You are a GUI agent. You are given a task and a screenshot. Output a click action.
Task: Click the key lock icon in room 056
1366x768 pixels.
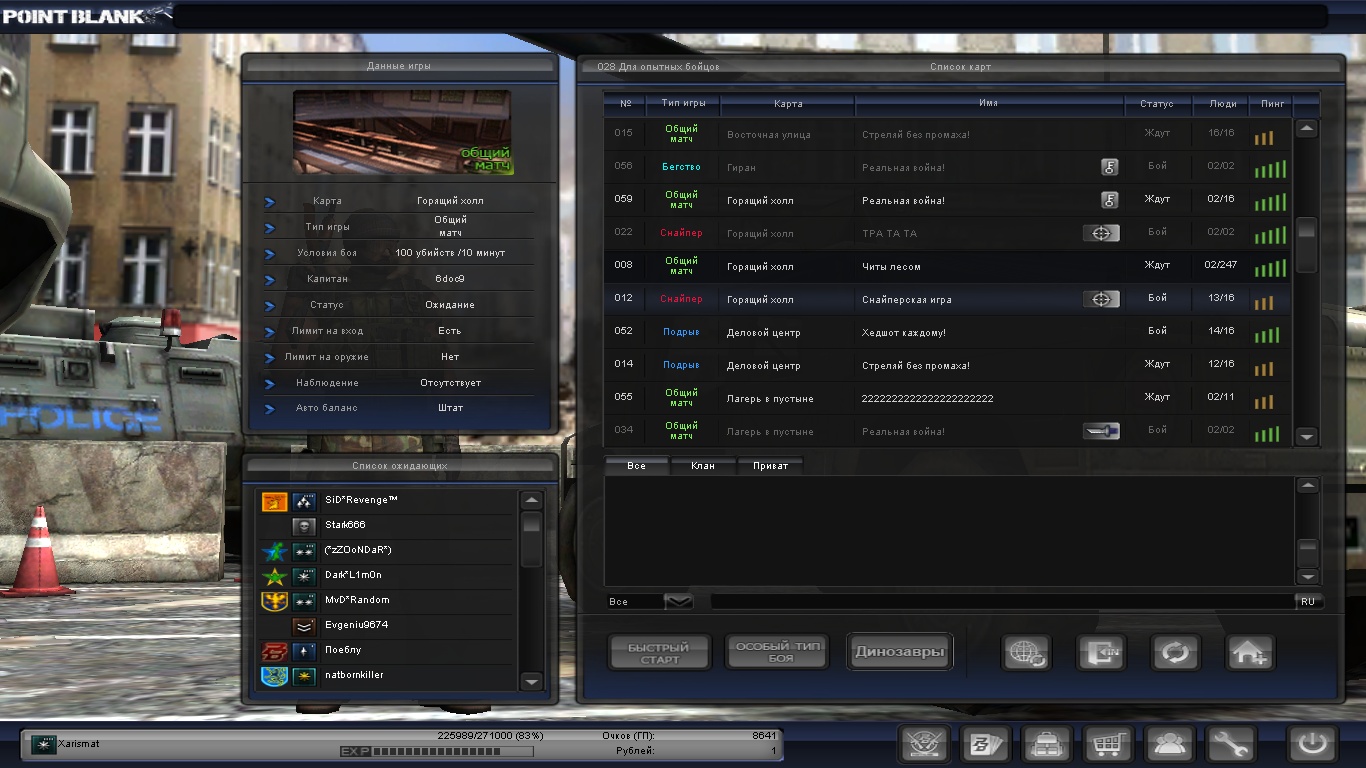click(x=1110, y=167)
